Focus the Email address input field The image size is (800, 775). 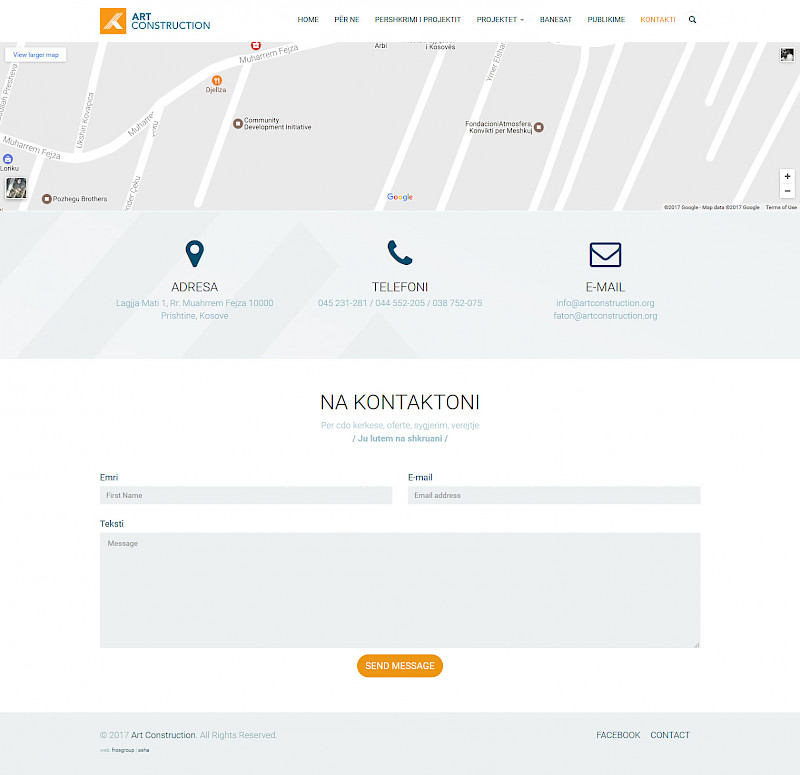(554, 495)
